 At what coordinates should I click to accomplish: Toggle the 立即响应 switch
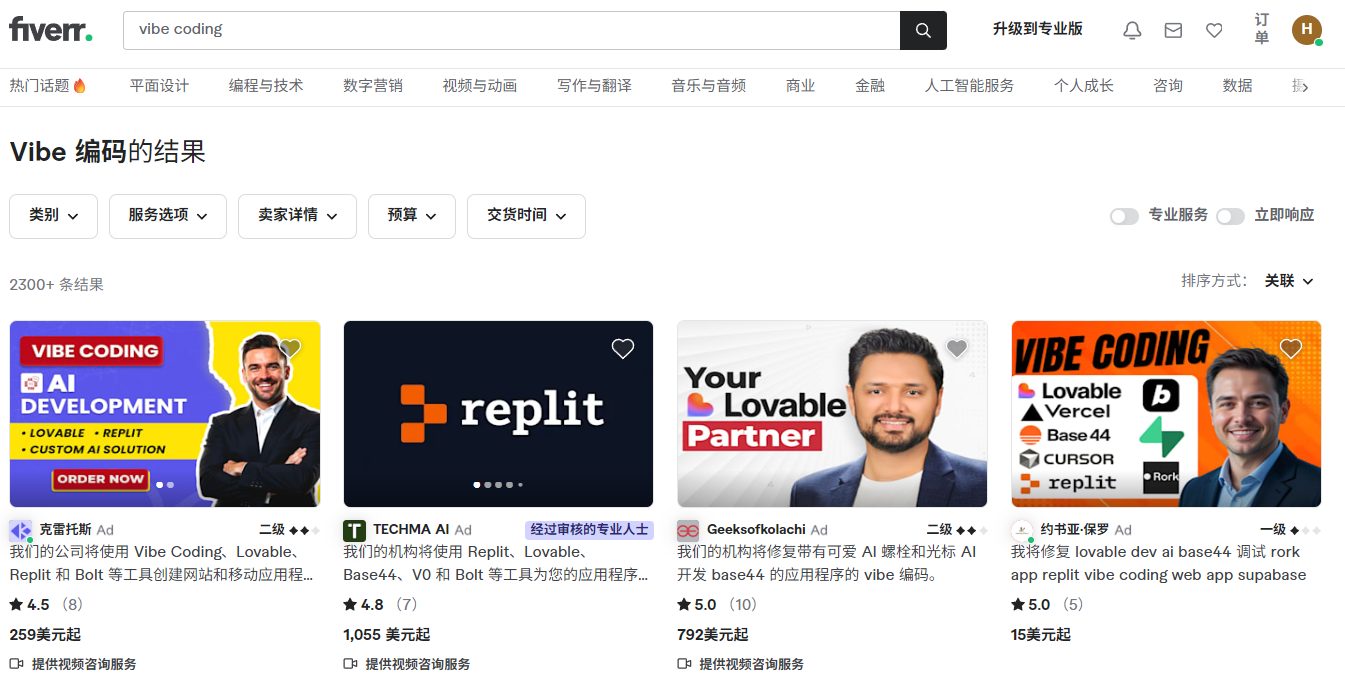pos(1230,216)
